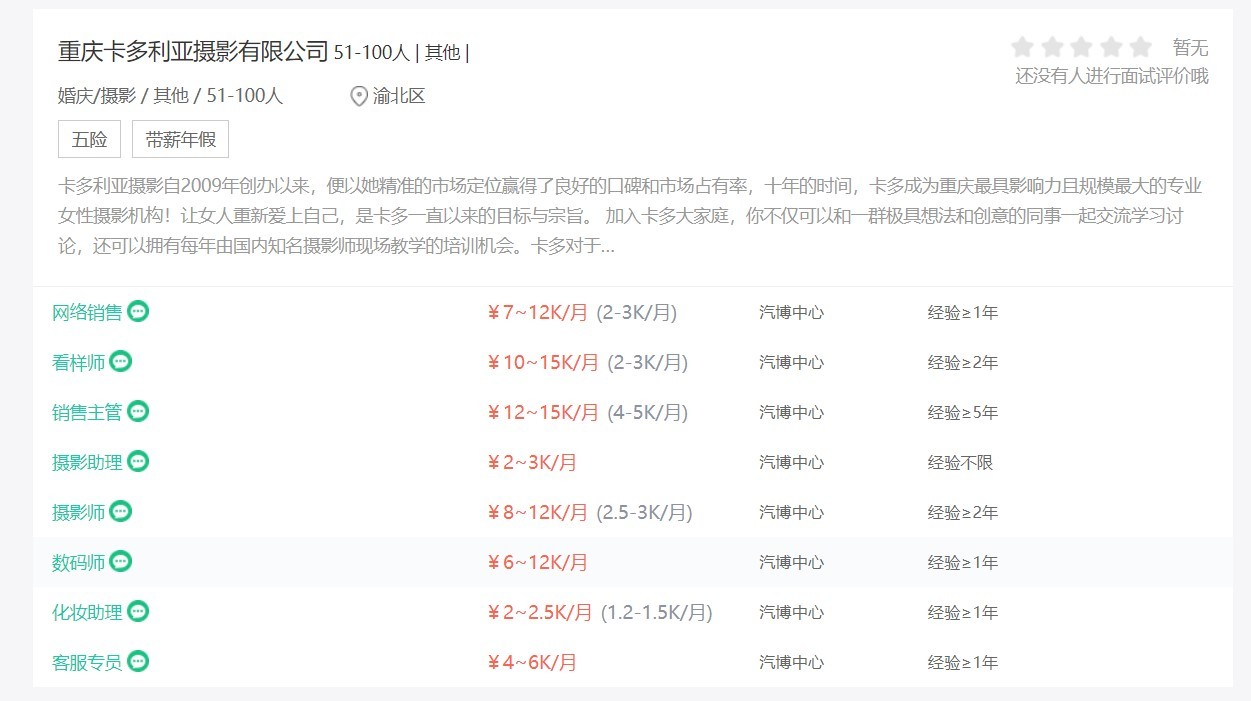Screen dimensions: 1251x701
Task: Open the 化妆助理 job posting
Action: [x=87, y=613]
